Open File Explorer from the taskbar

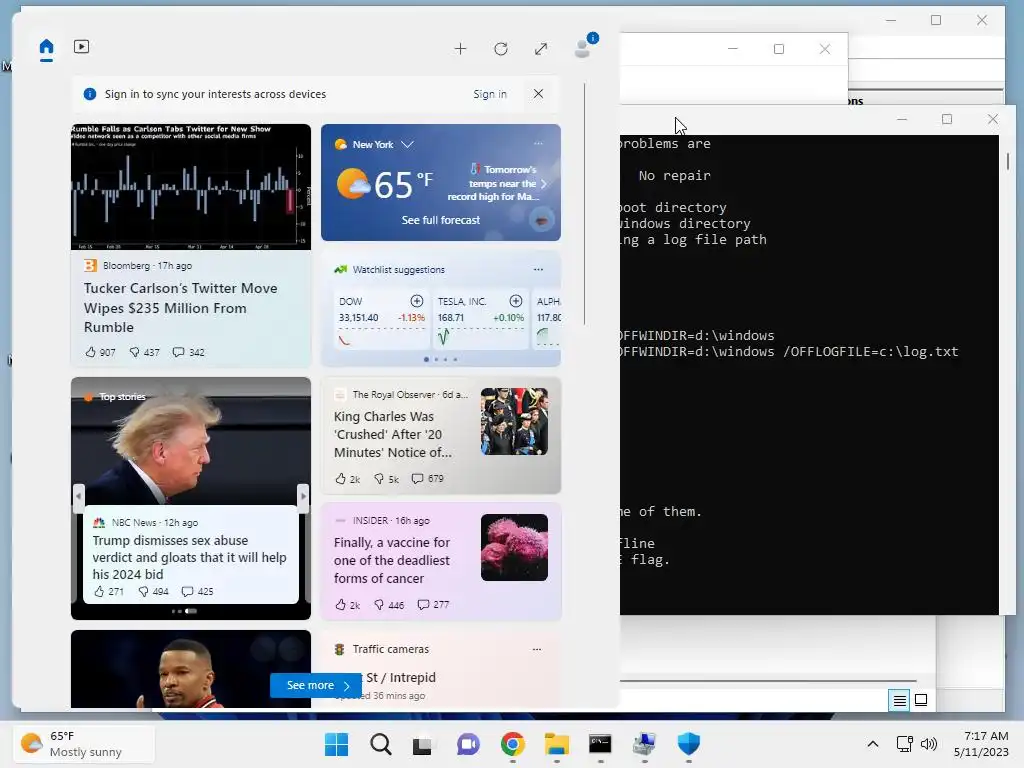click(x=556, y=744)
